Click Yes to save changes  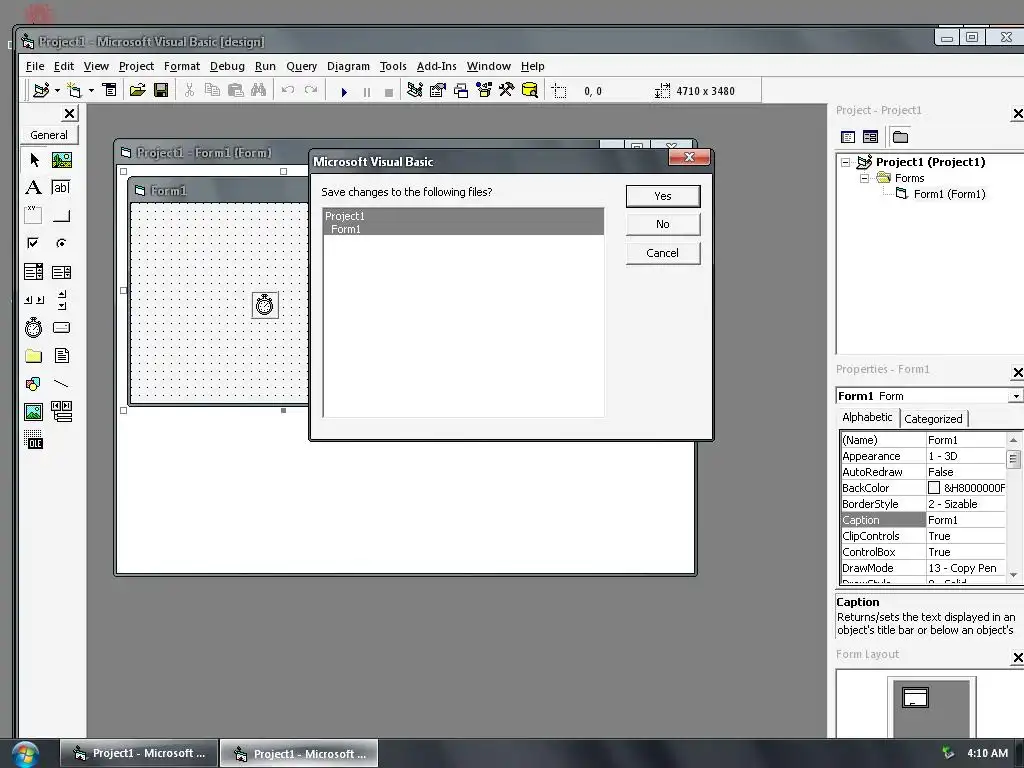tap(663, 196)
